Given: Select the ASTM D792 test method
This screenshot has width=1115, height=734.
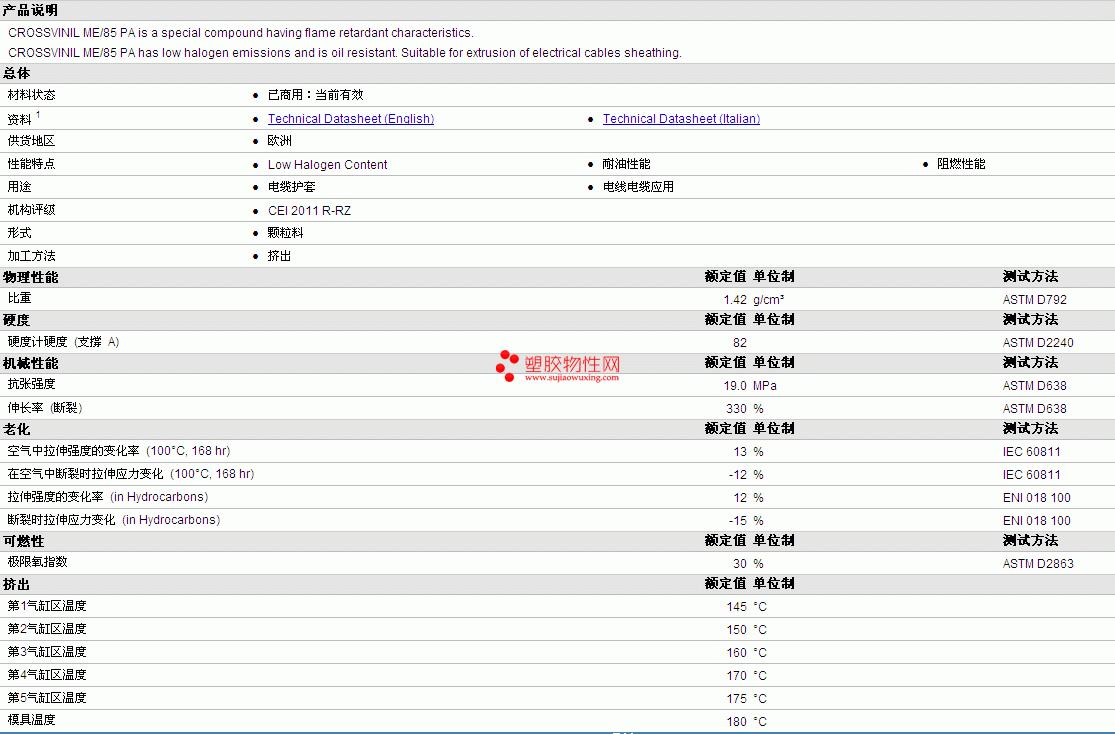Looking at the screenshot, I should (1035, 299).
